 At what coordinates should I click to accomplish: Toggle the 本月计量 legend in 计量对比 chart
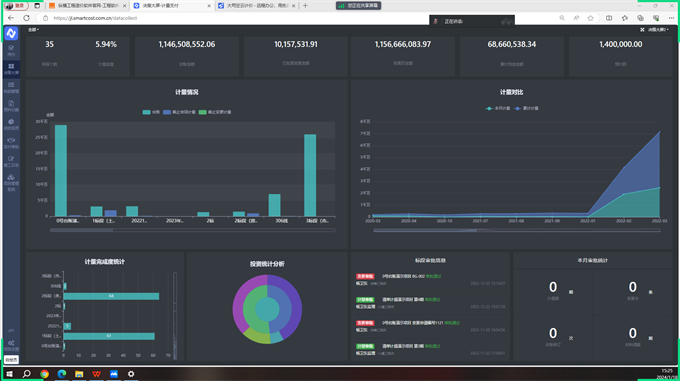(x=498, y=108)
